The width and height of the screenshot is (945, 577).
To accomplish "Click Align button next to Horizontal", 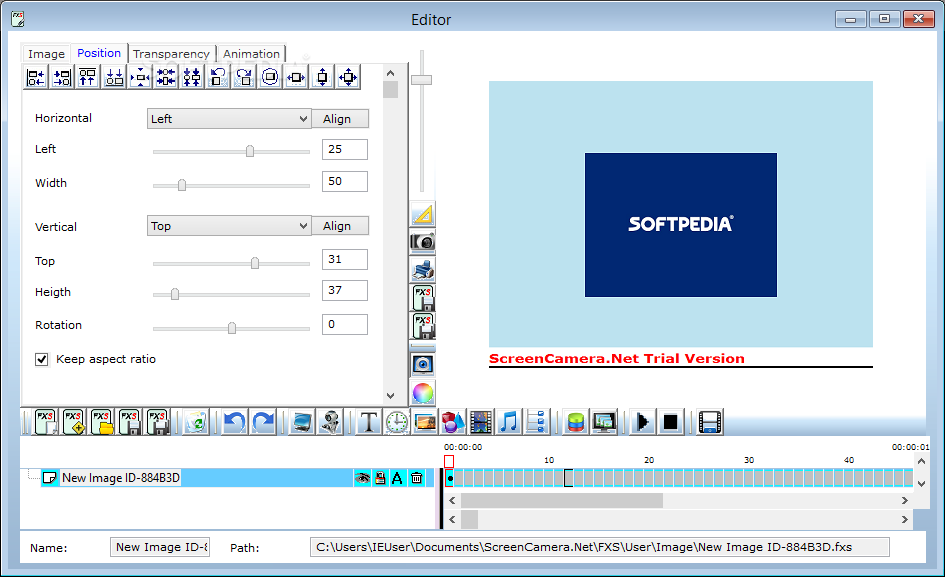I will (x=340, y=119).
